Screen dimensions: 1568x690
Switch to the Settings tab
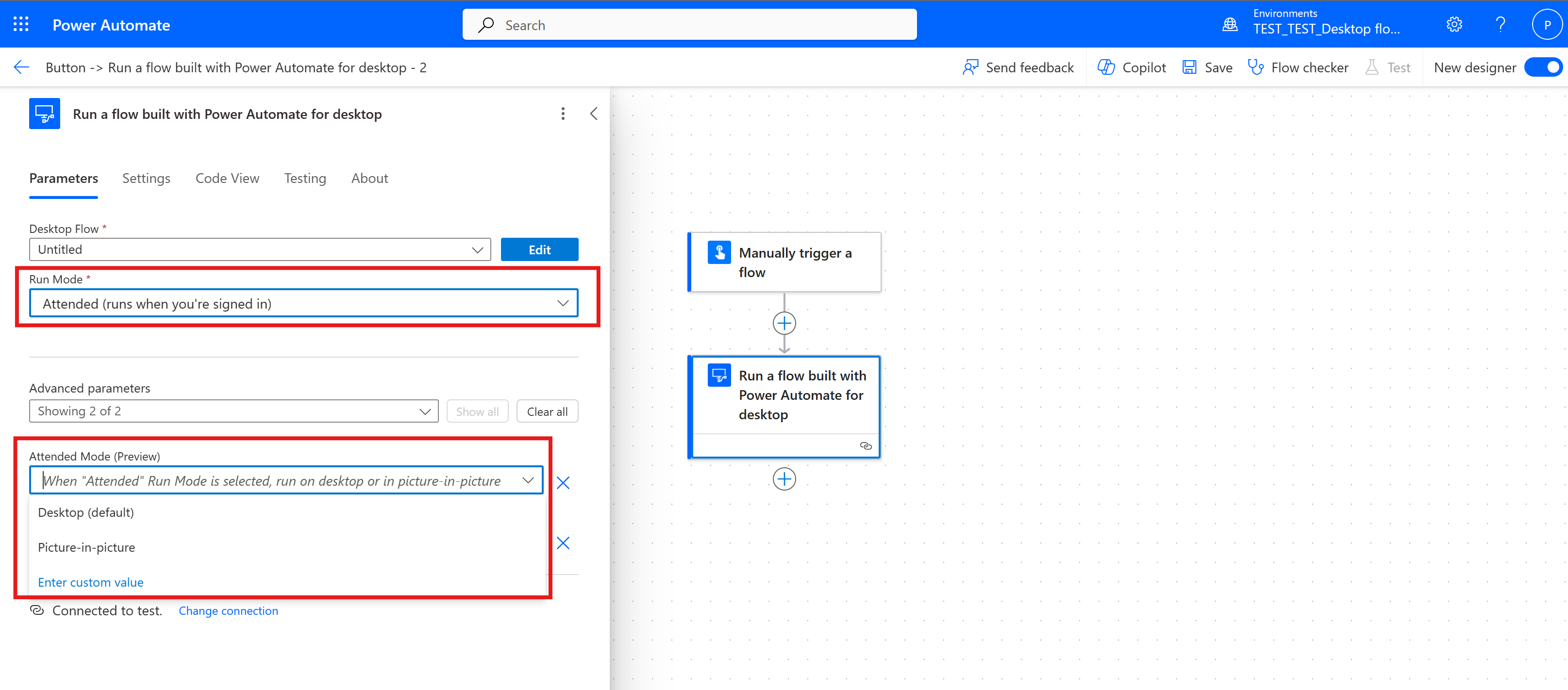(x=145, y=178)
